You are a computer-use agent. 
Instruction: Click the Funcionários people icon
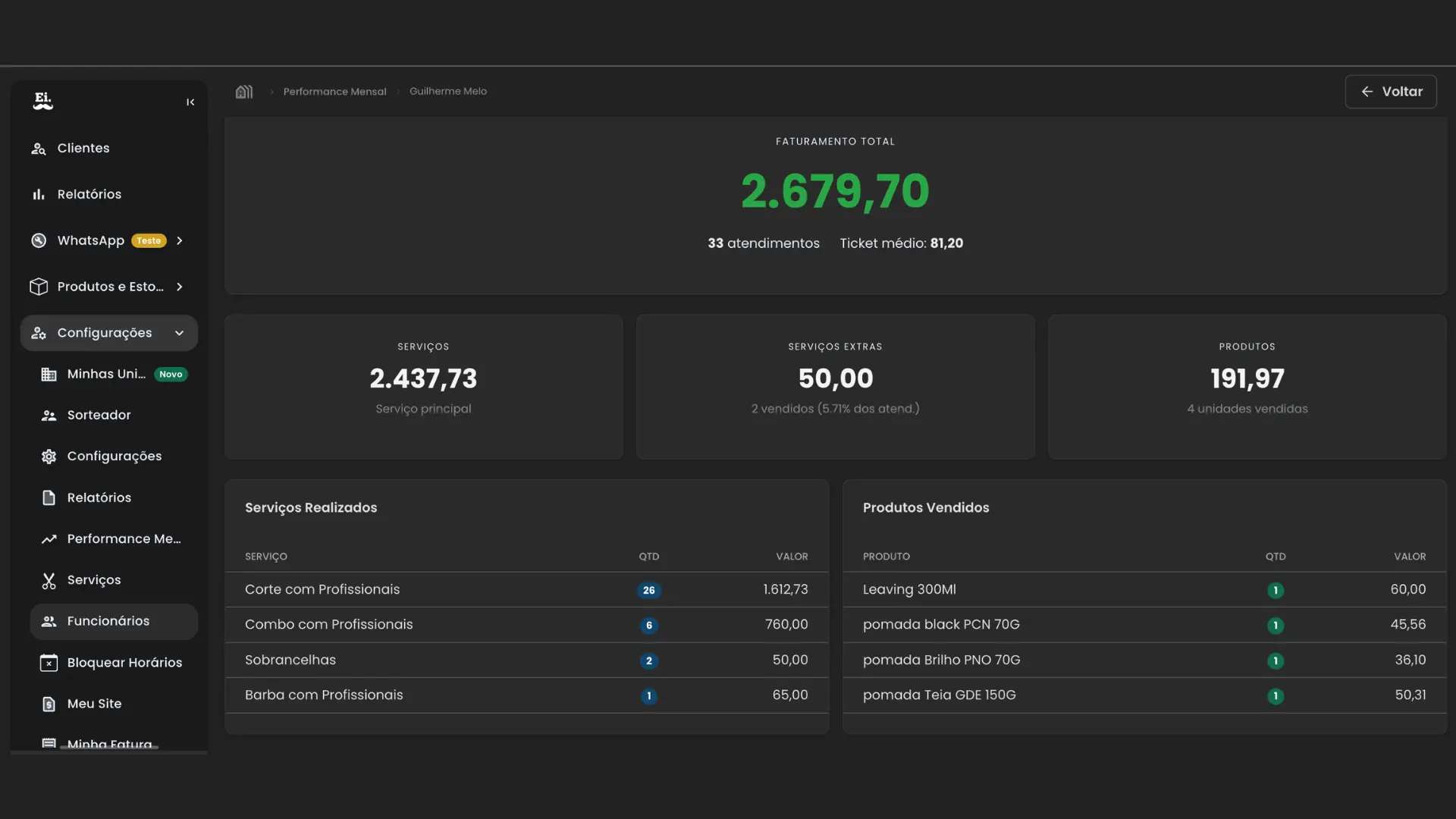tap(49, 621)
